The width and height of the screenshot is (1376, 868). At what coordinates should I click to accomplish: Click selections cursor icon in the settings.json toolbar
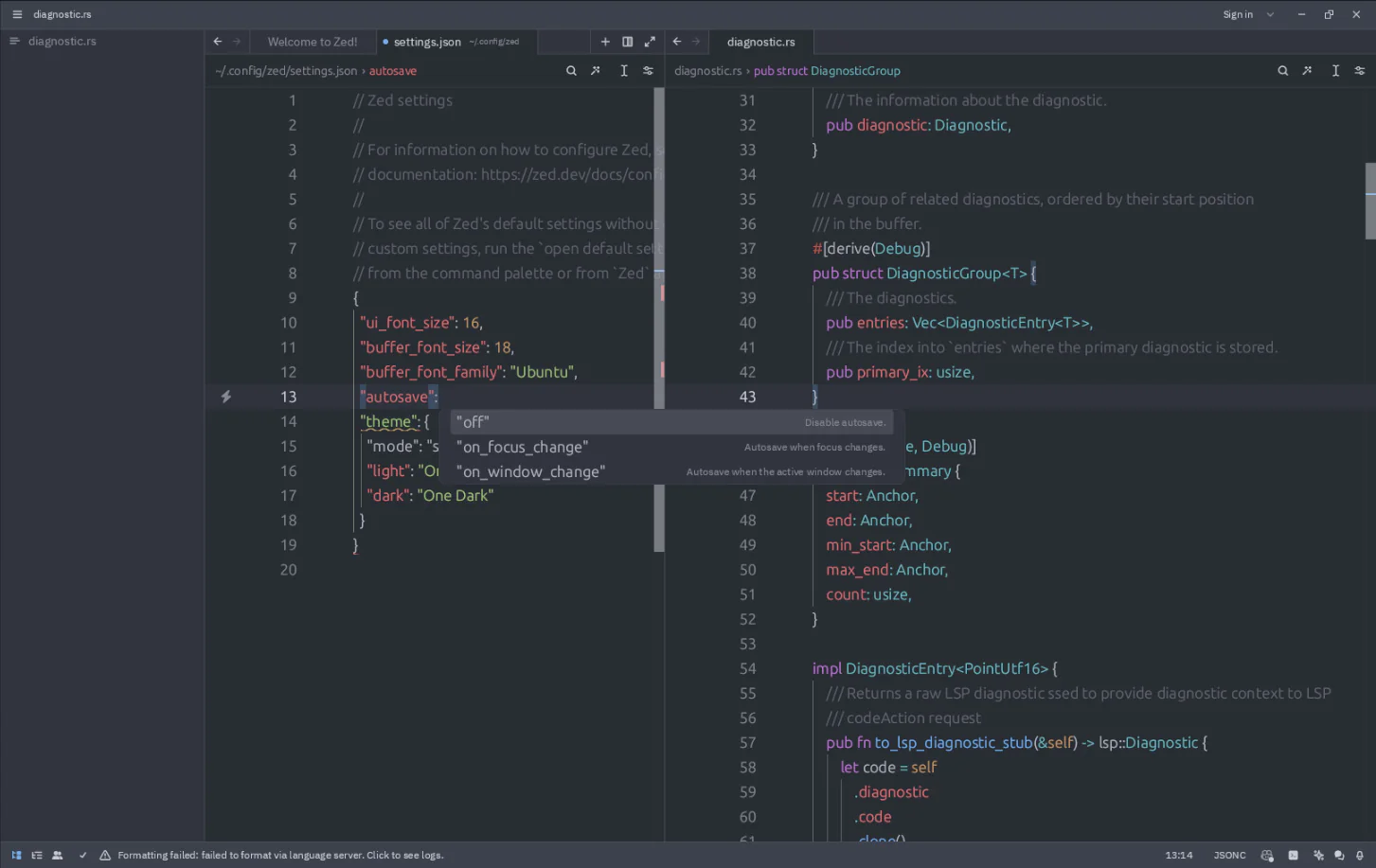(624, 71)
